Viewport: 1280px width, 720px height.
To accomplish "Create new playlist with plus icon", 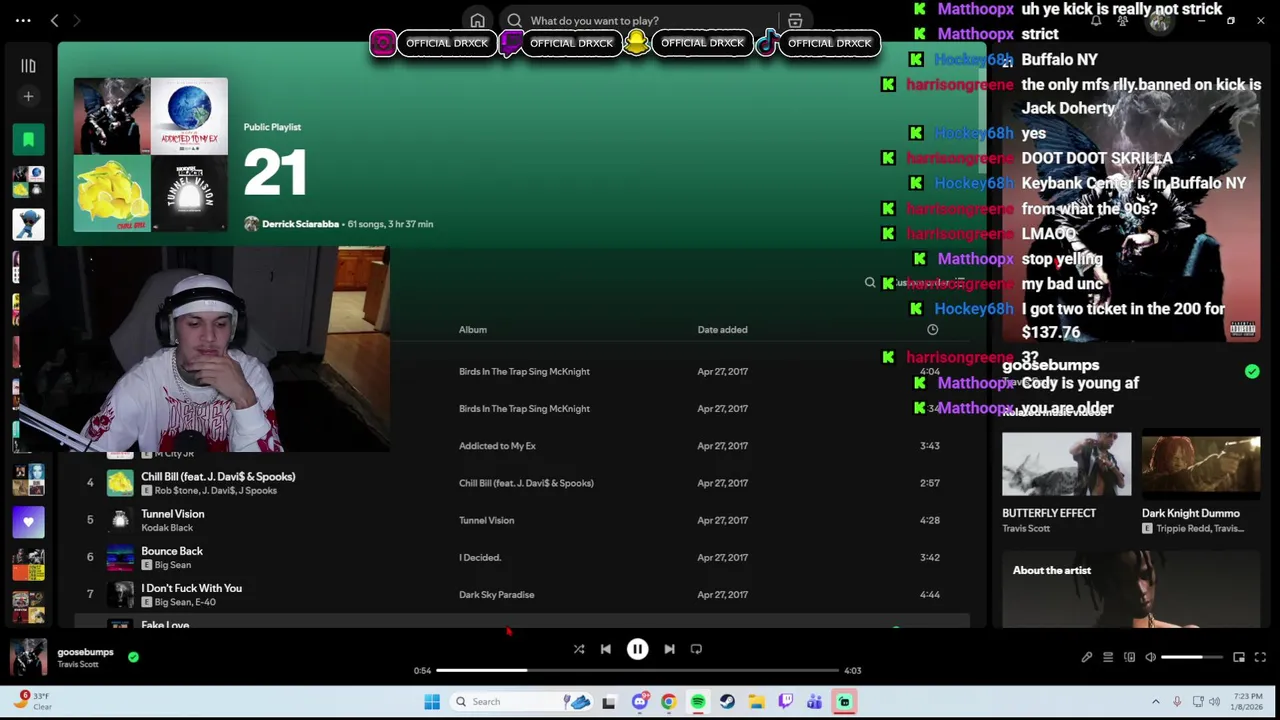I will pyautogui.click(x=28, y=96).
